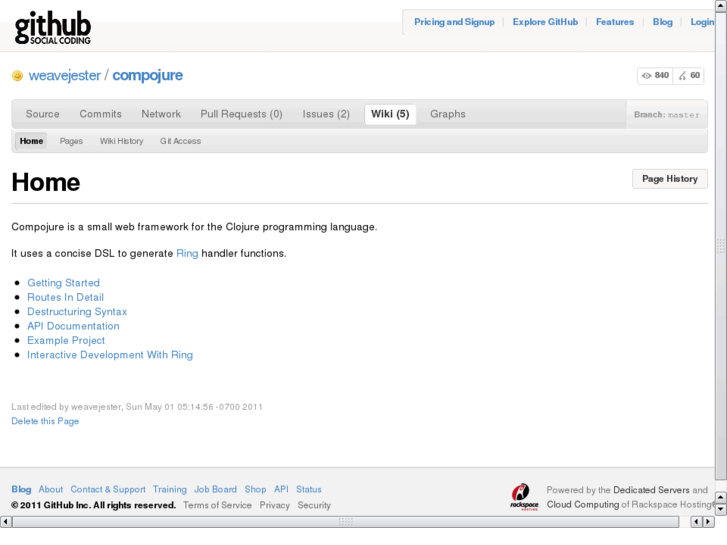Screen dimensions: 727x545
Task: Open Interactive Development With Ring page
Action: 110,355
